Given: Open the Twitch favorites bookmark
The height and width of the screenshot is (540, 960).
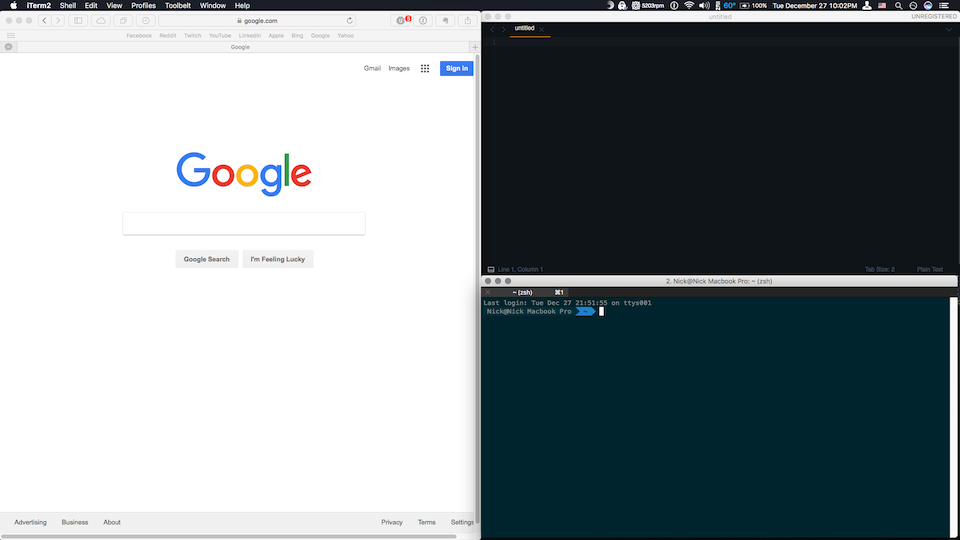Looking at the screenshot, I should click(193, 36).
